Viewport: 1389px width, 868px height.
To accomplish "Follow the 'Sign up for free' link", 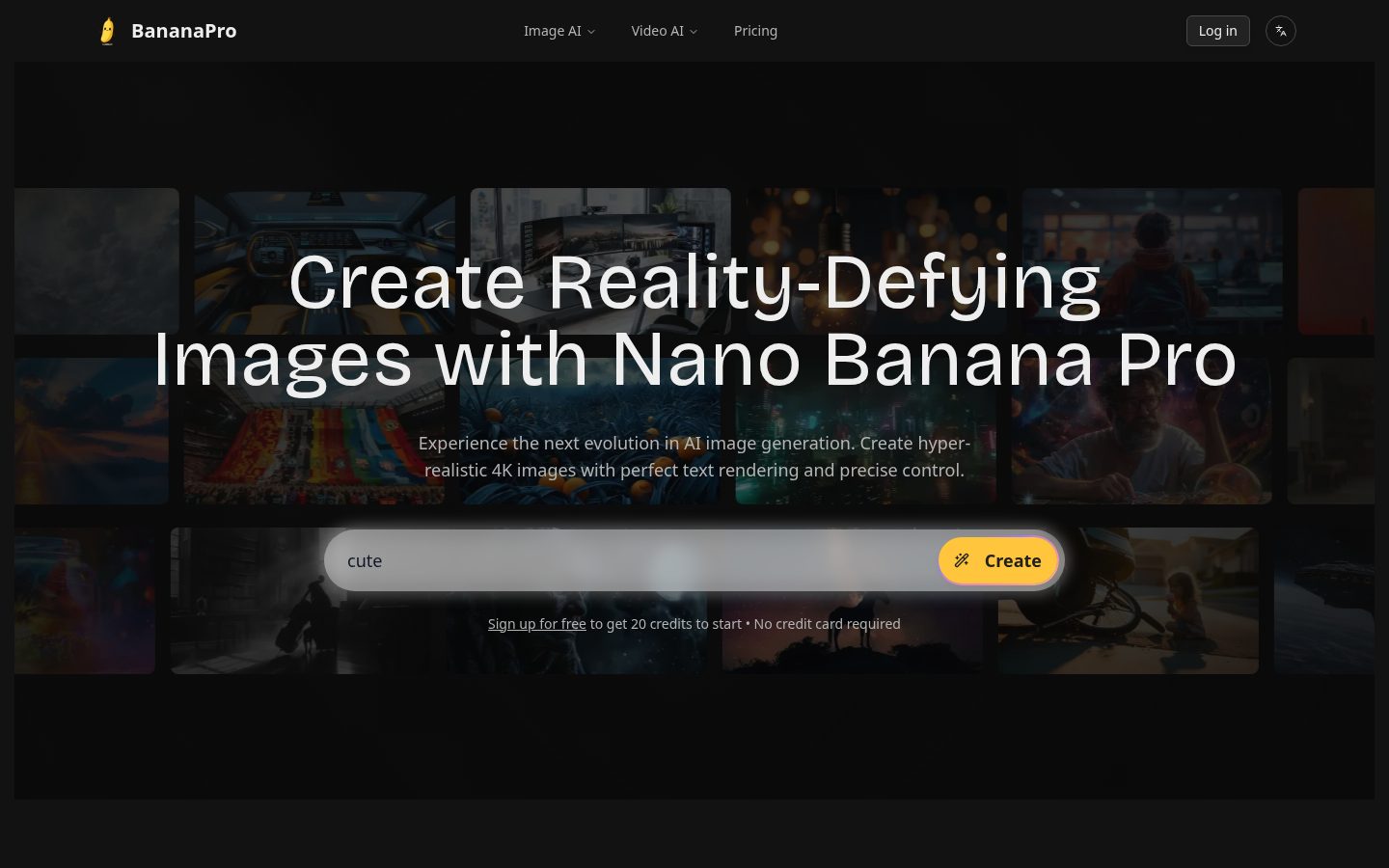I will coord(536,624).
